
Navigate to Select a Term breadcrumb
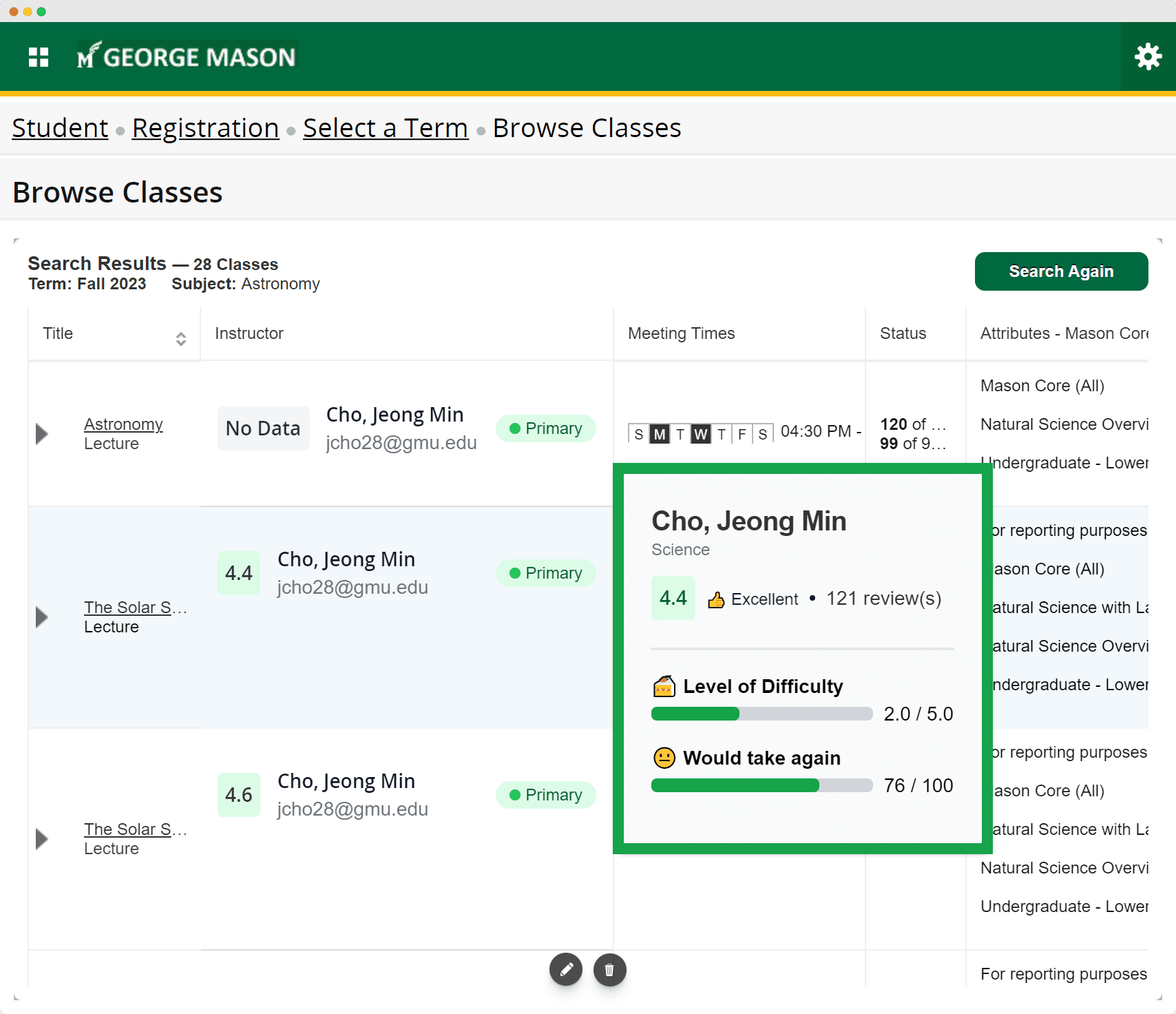coord(386,128)
